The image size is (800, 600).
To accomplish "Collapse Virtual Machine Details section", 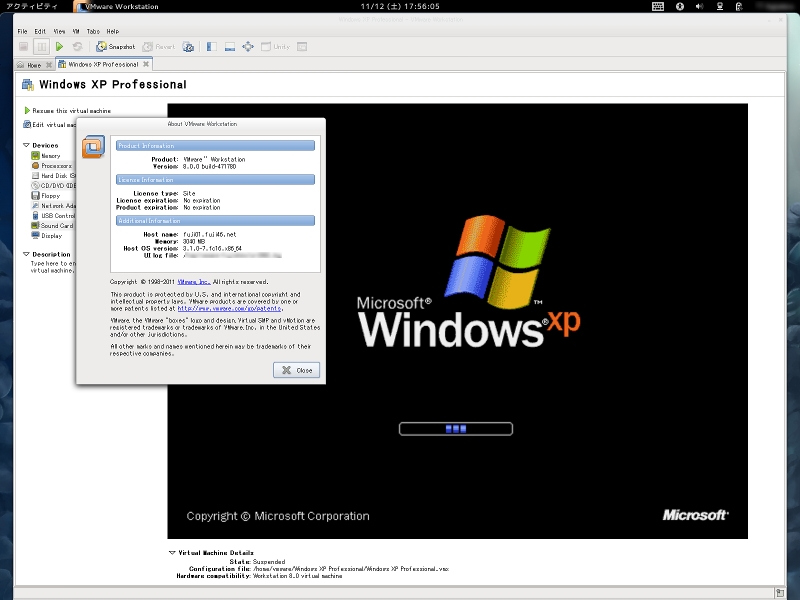I will point(172,553).
